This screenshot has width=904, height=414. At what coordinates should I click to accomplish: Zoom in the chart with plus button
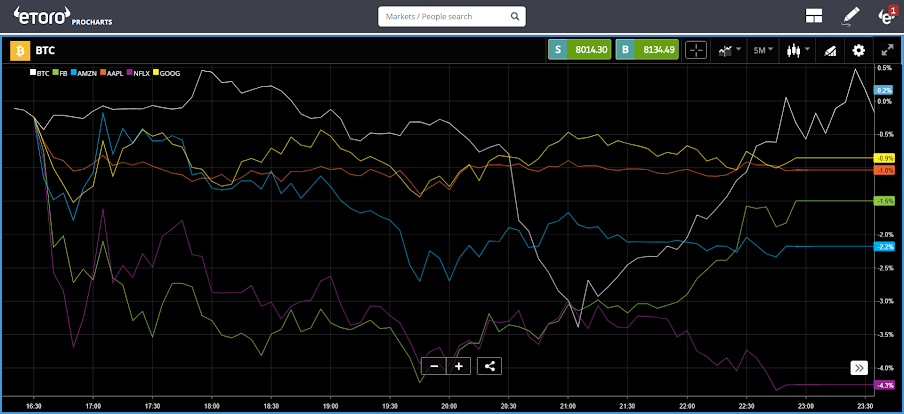point(459,366)
